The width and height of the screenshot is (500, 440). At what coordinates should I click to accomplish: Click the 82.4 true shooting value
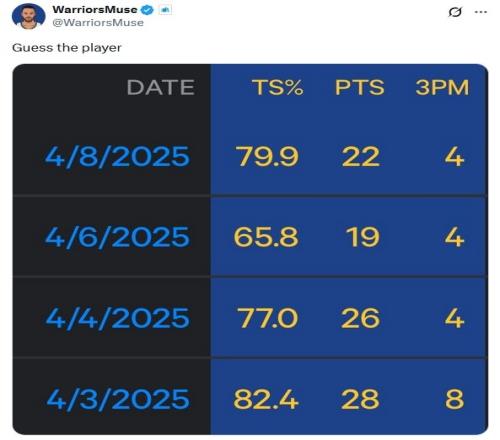[x=266, y=399]
